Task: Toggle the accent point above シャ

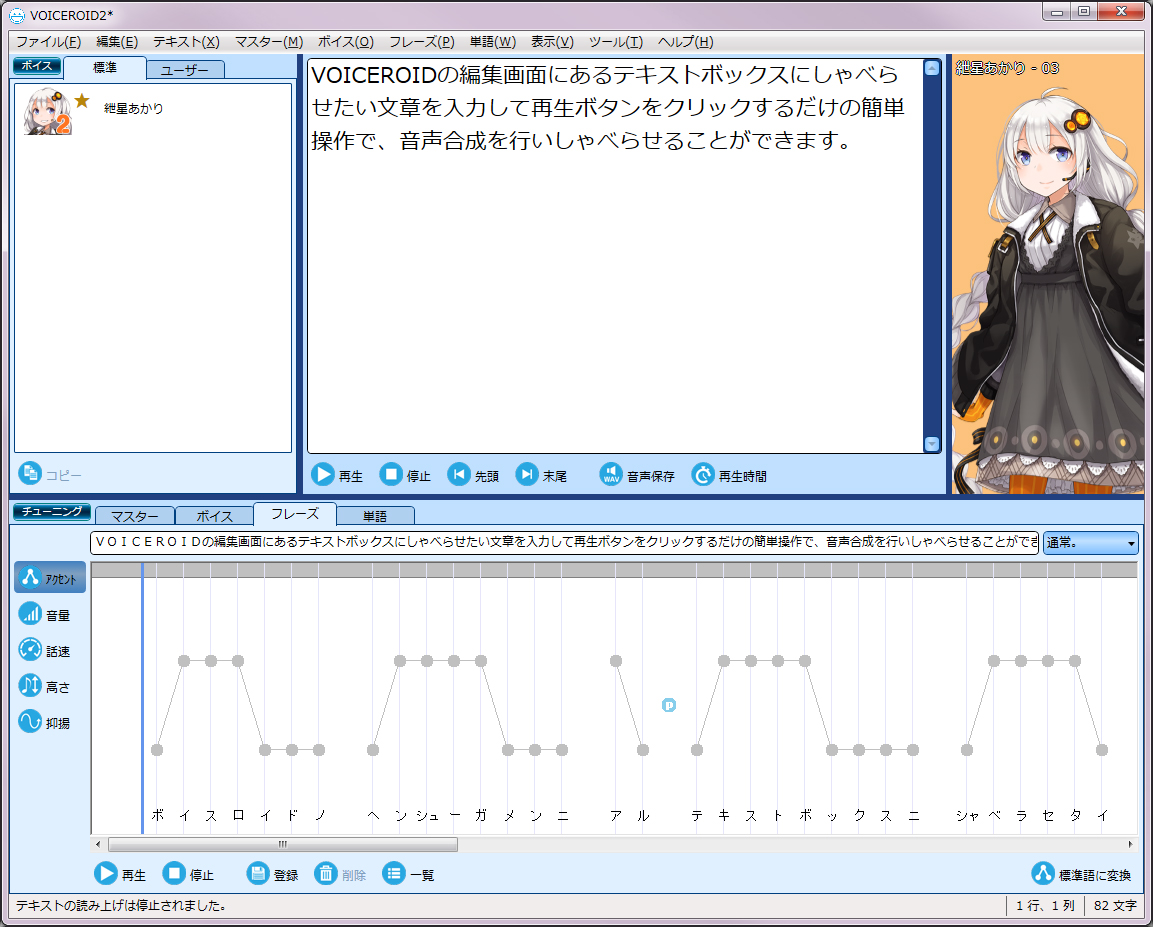Action: pyautogui.click(x=967, y=750)
